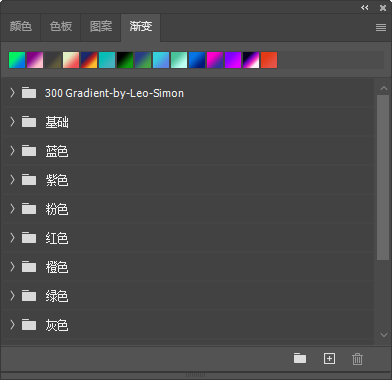Expand the 绿色 group chevron

click(x=12, y=296)
